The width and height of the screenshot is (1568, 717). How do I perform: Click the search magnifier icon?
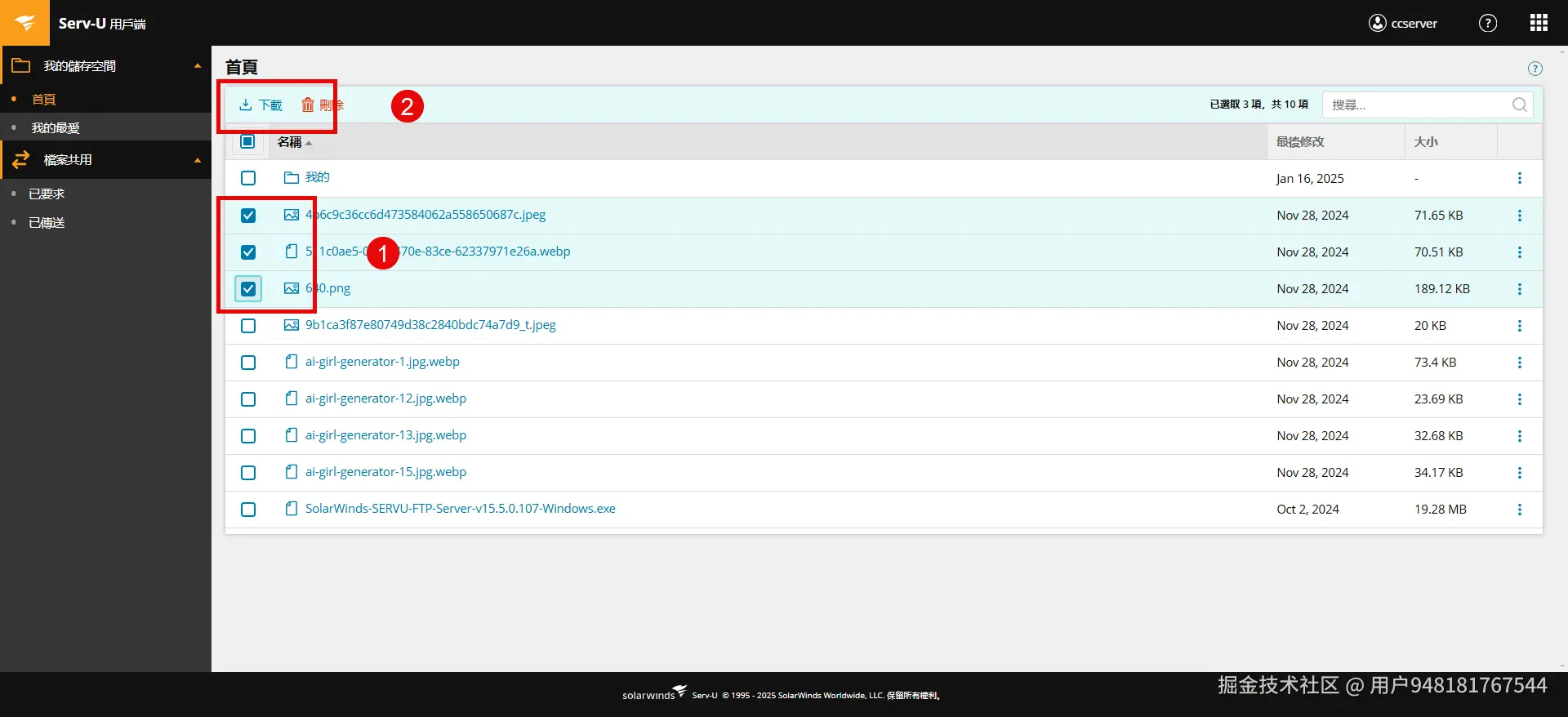pyautogui.click(x=1519, y=105)
